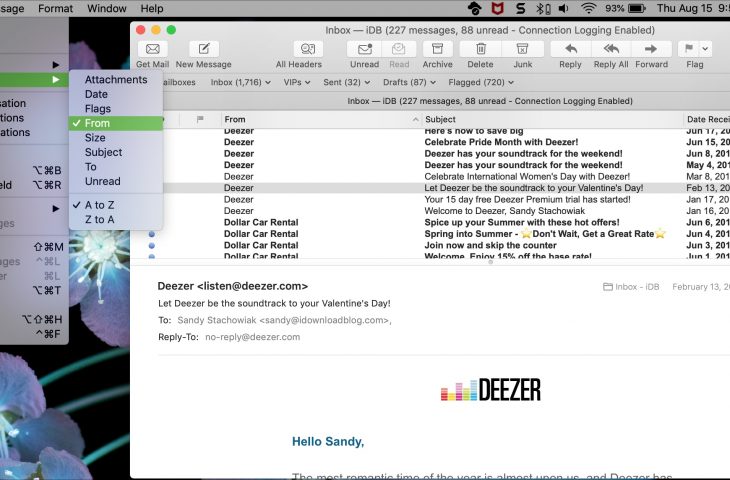730x480 pixels.
Task: Open Welcome to Deezer, Sandy Stachowiak email
Action: tap(504, 211)
